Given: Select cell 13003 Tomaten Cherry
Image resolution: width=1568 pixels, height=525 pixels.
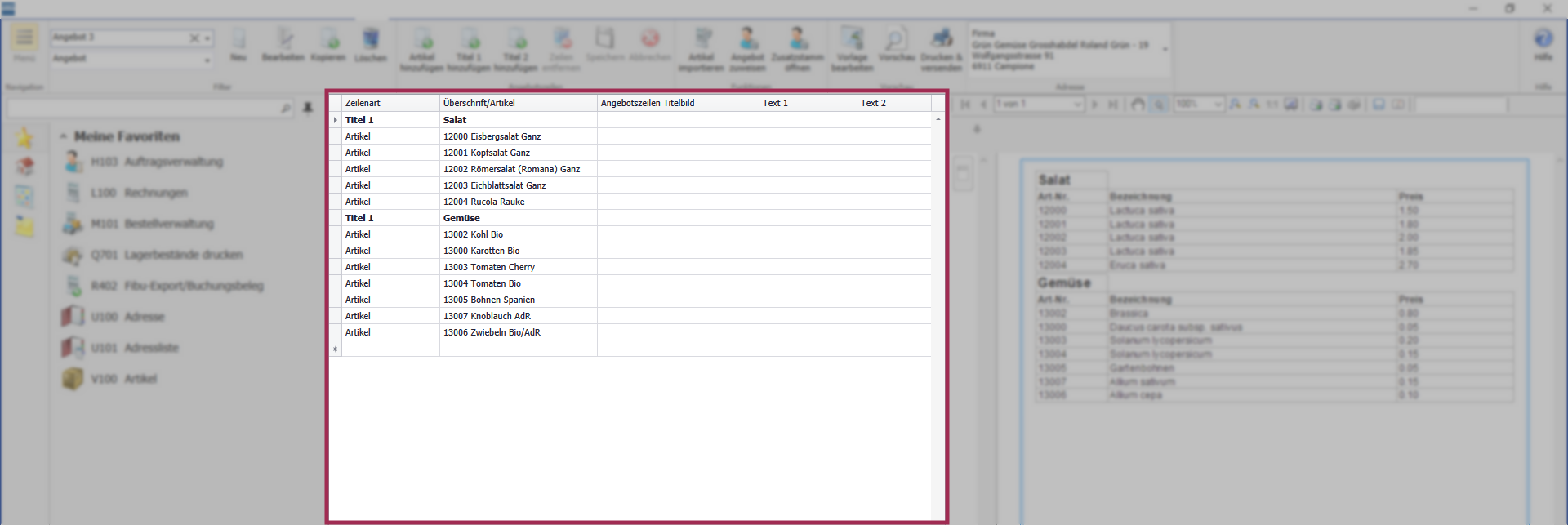Looking at the screenshot, I should click(x=519, y=267).
